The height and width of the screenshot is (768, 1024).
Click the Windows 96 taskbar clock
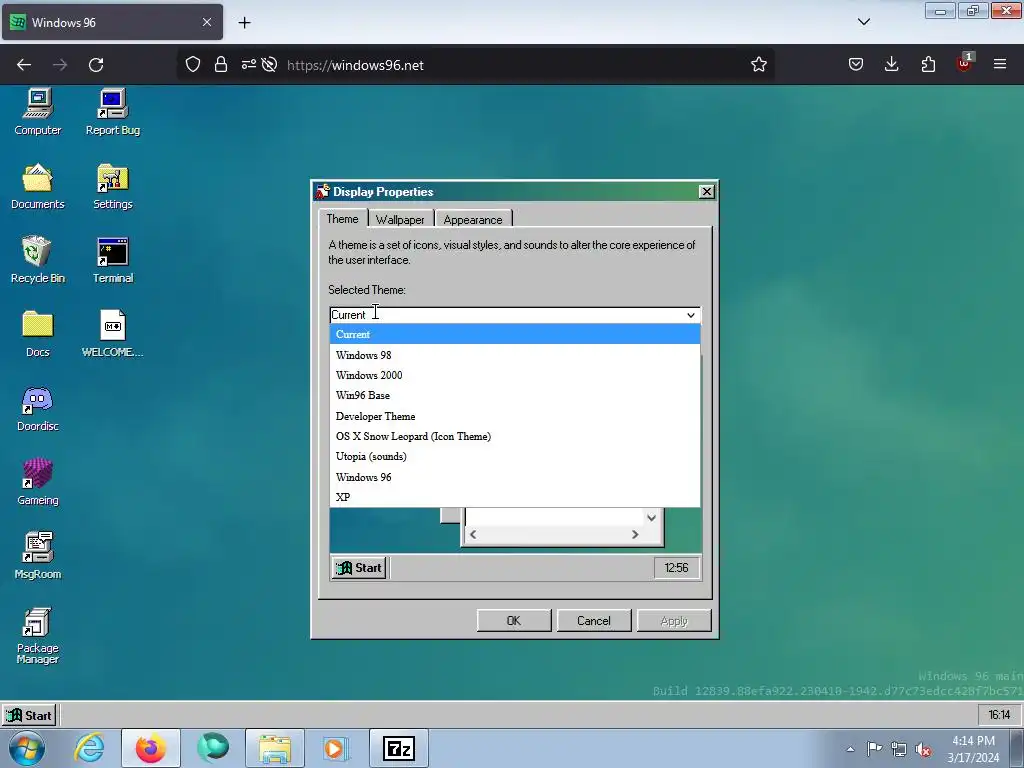(999, 715)
